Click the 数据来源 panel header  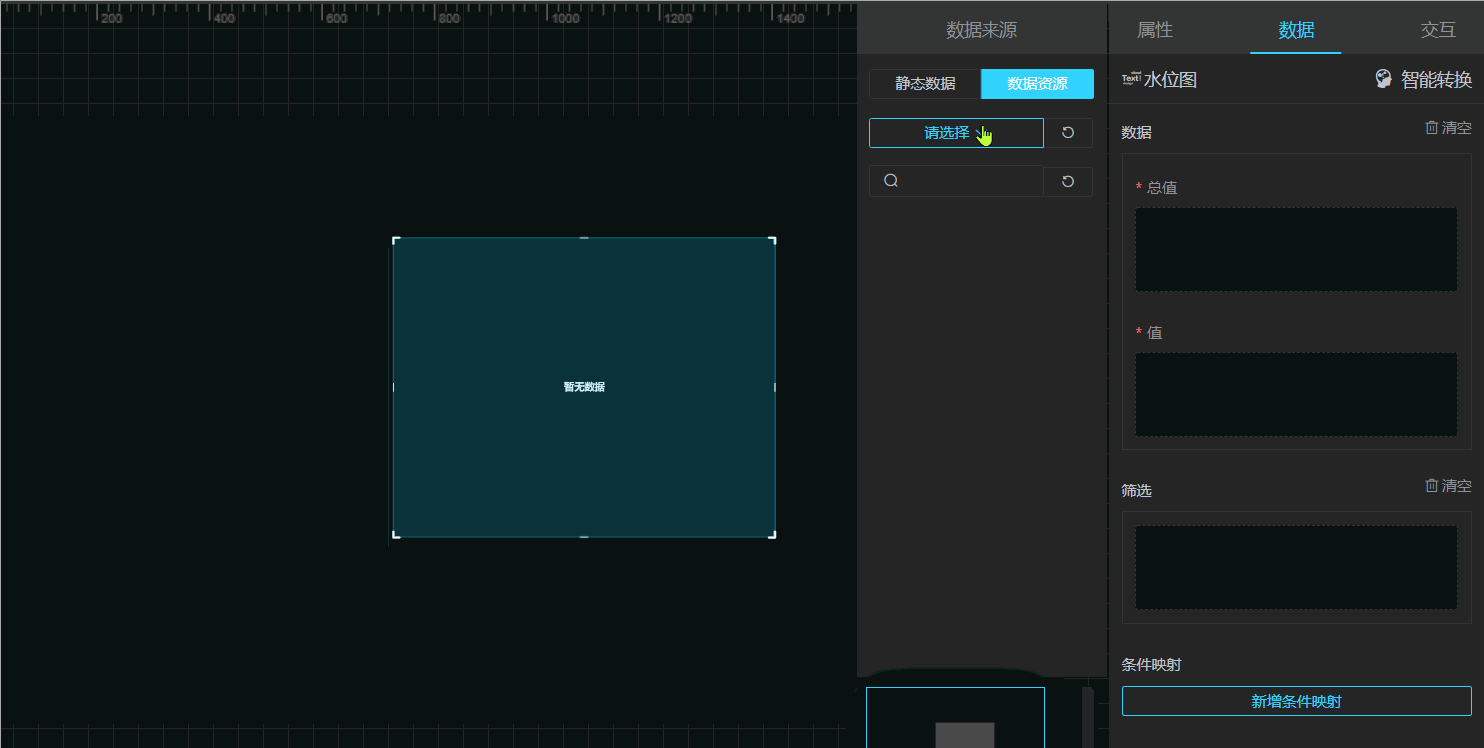(x=982, y=30)
